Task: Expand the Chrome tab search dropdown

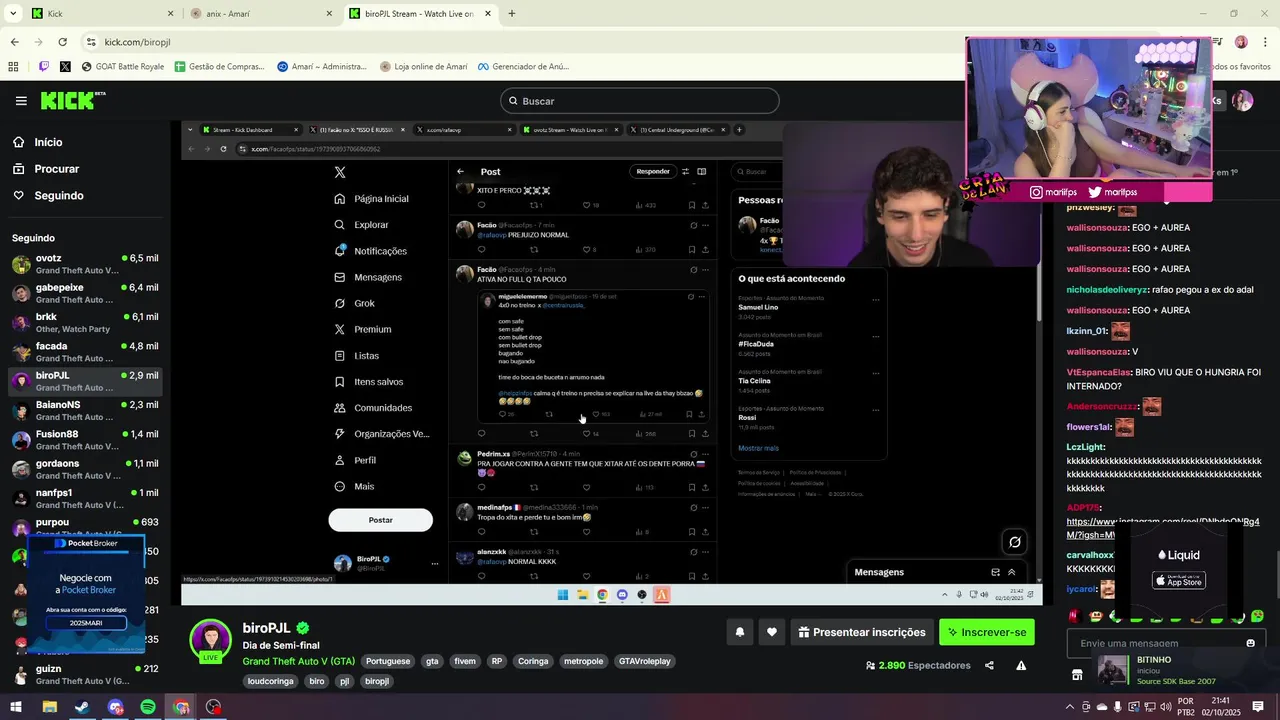Action: pyautogui.click(x=13, y=14)
